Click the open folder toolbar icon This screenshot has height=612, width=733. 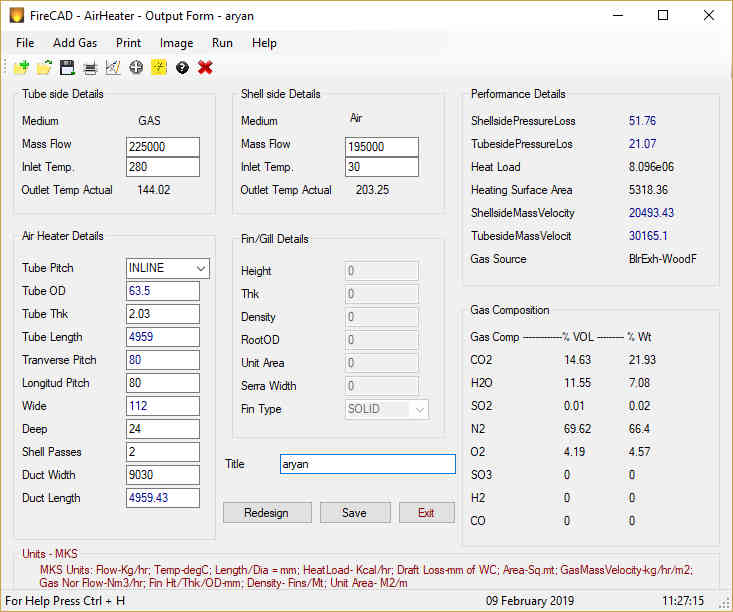44,68
